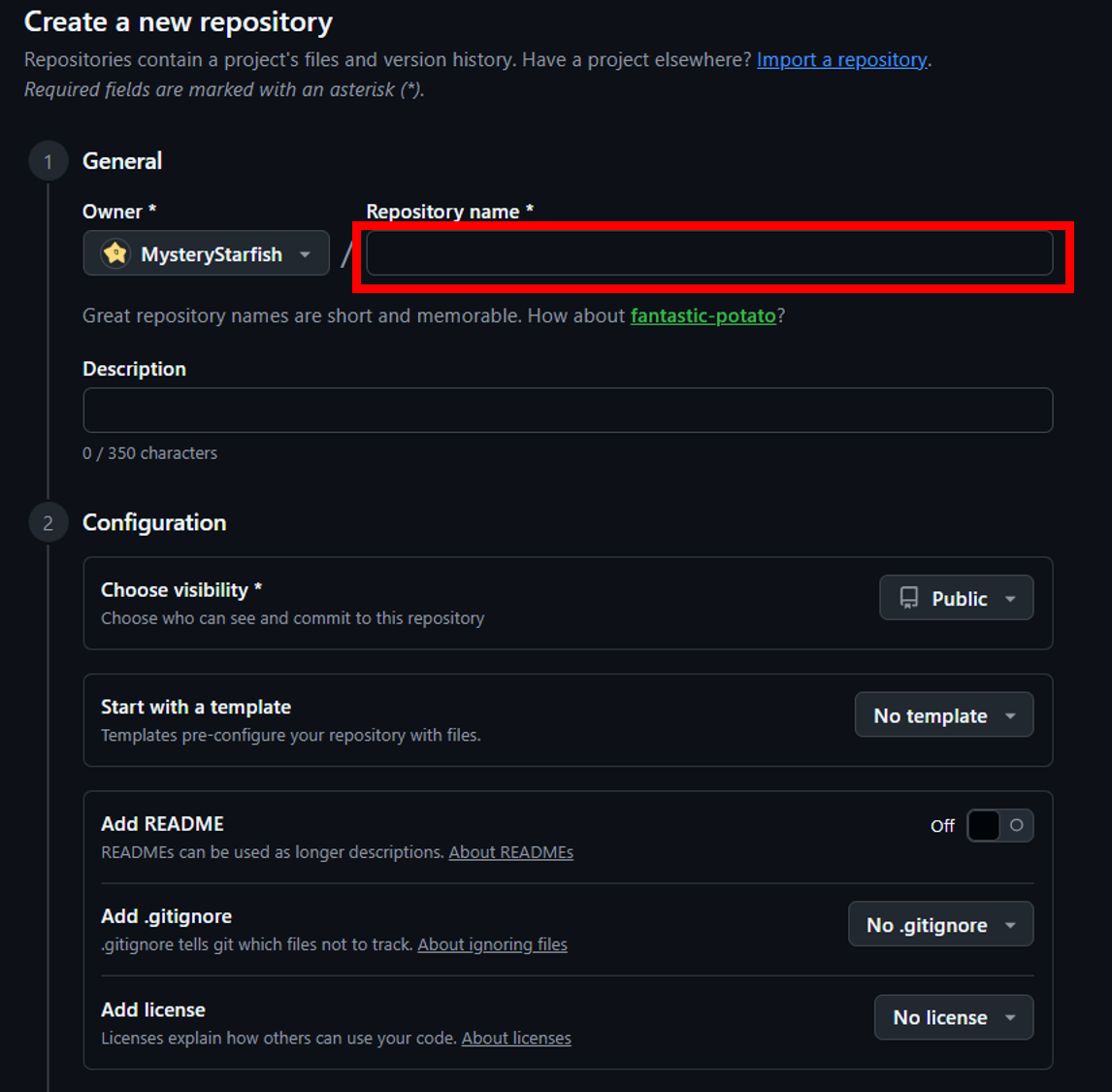Enable the Add README toggle switch

pos(999,825)
